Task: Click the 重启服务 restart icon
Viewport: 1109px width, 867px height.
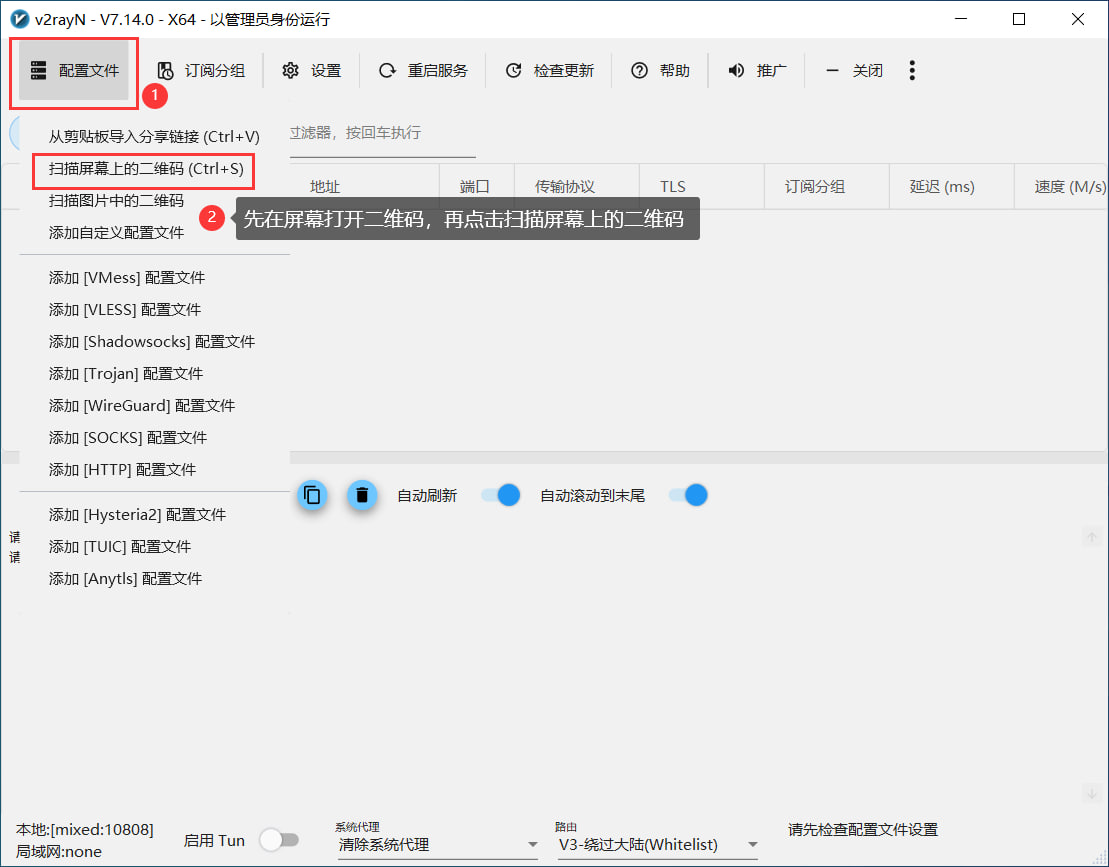Action: tap(387, 70)
